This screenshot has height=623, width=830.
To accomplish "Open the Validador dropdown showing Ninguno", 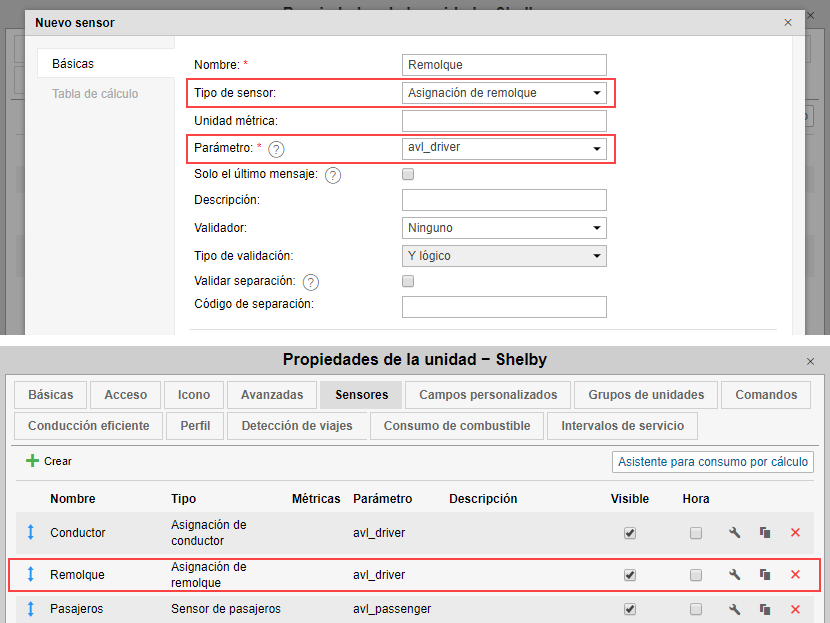I will [504, 228].
